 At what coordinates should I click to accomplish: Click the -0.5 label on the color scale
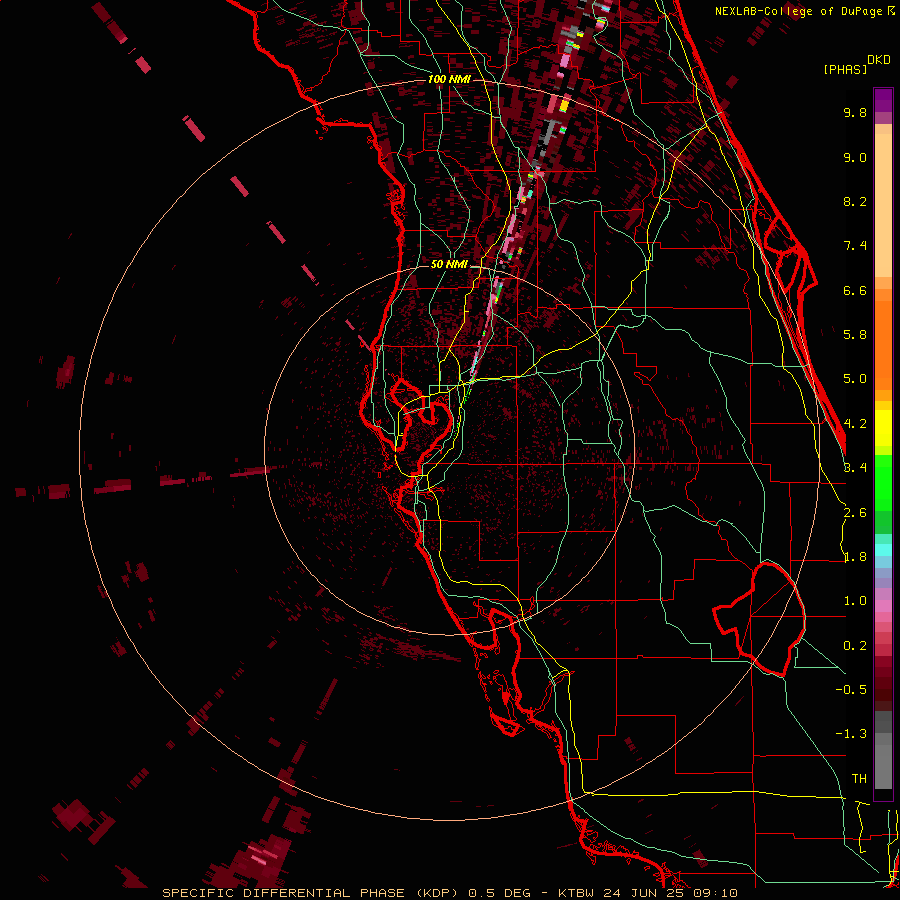851,690
